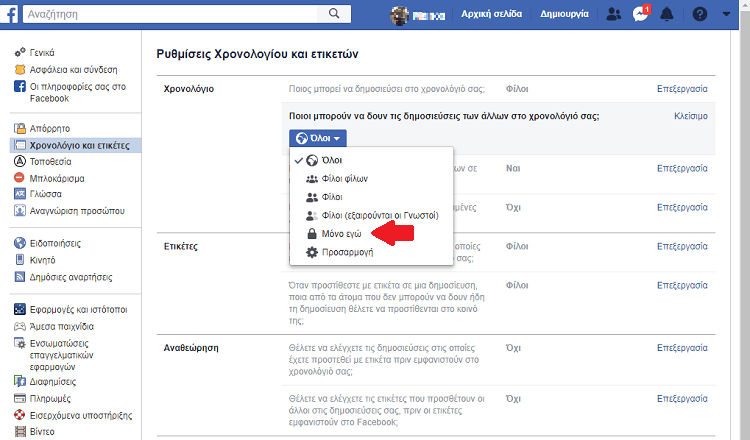Open the account menu dropdown arrow

coord(726,14)
